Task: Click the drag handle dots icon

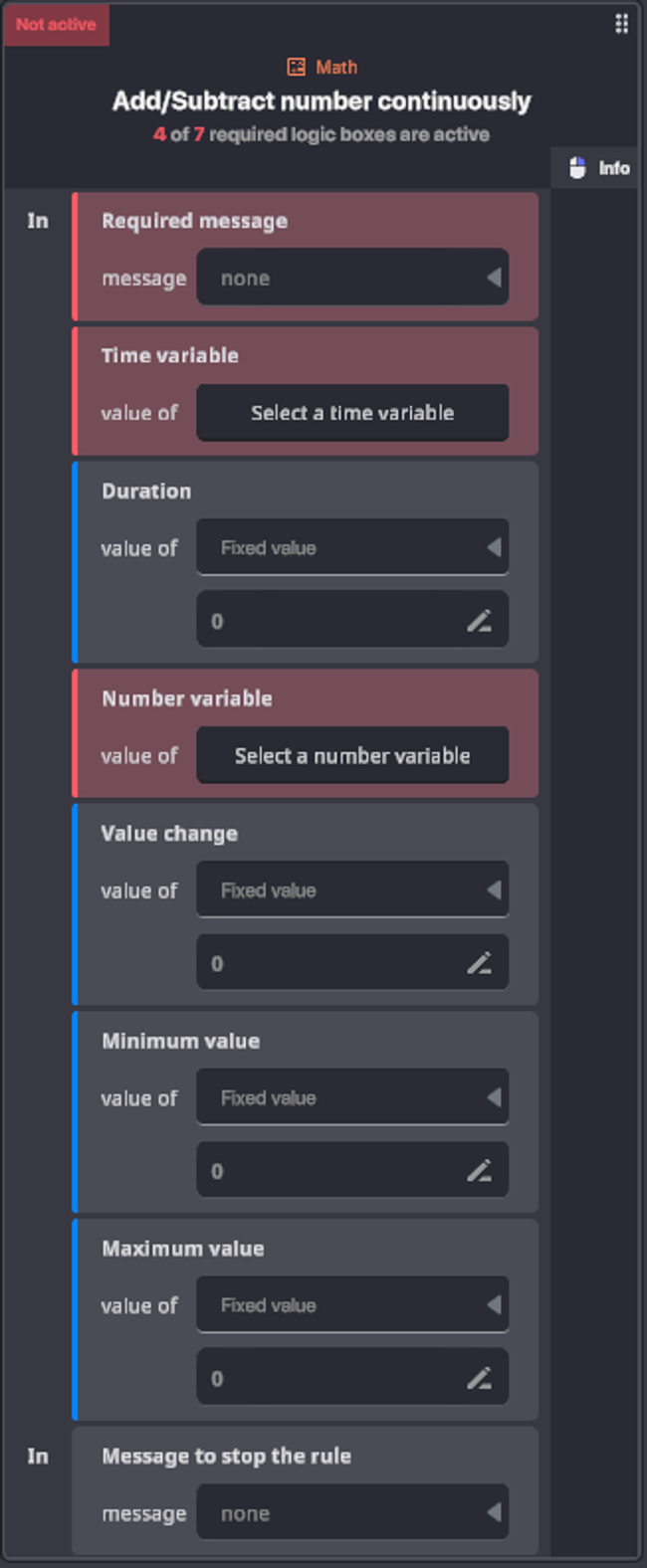Action: (621, 24)
